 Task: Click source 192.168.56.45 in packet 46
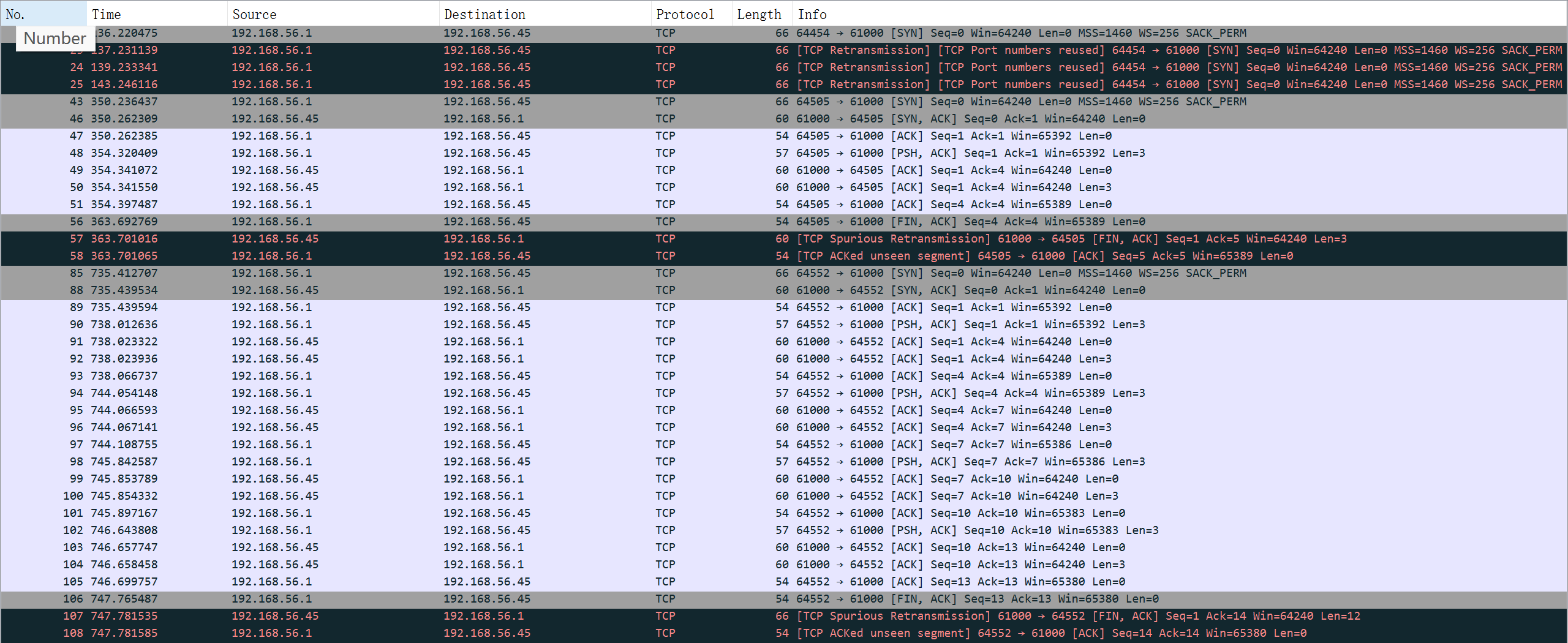pyautogui.click(x=275, y=119)
